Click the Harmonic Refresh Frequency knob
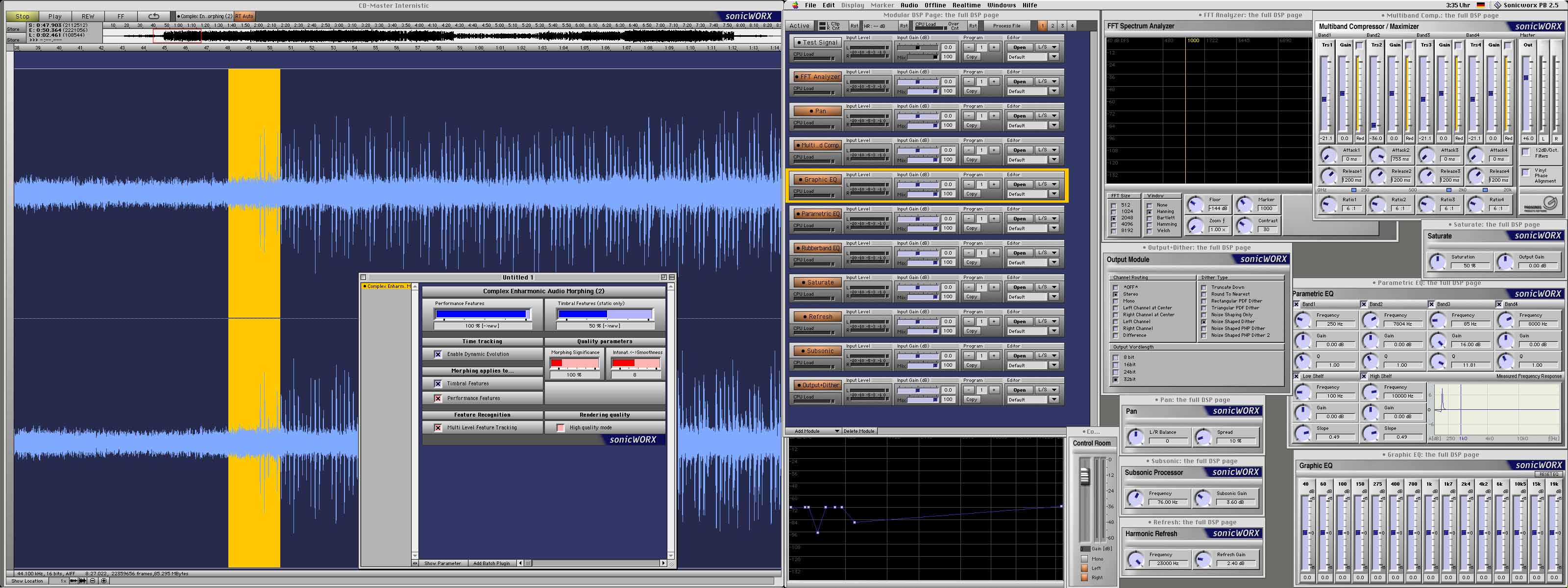The height and width of the screenshot is (588, 1568). pos(1135,560)
